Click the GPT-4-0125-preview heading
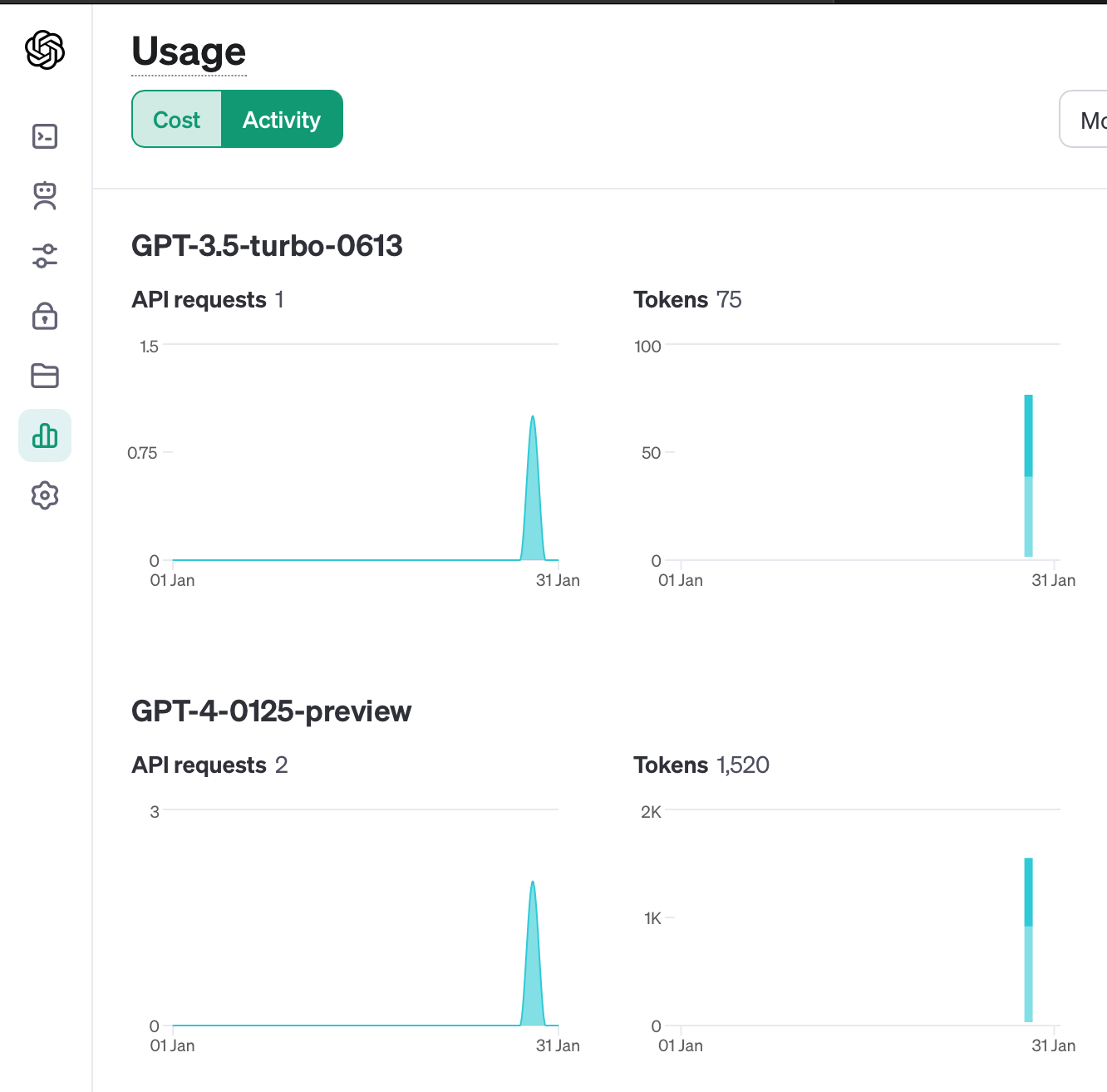 (271, 711)
